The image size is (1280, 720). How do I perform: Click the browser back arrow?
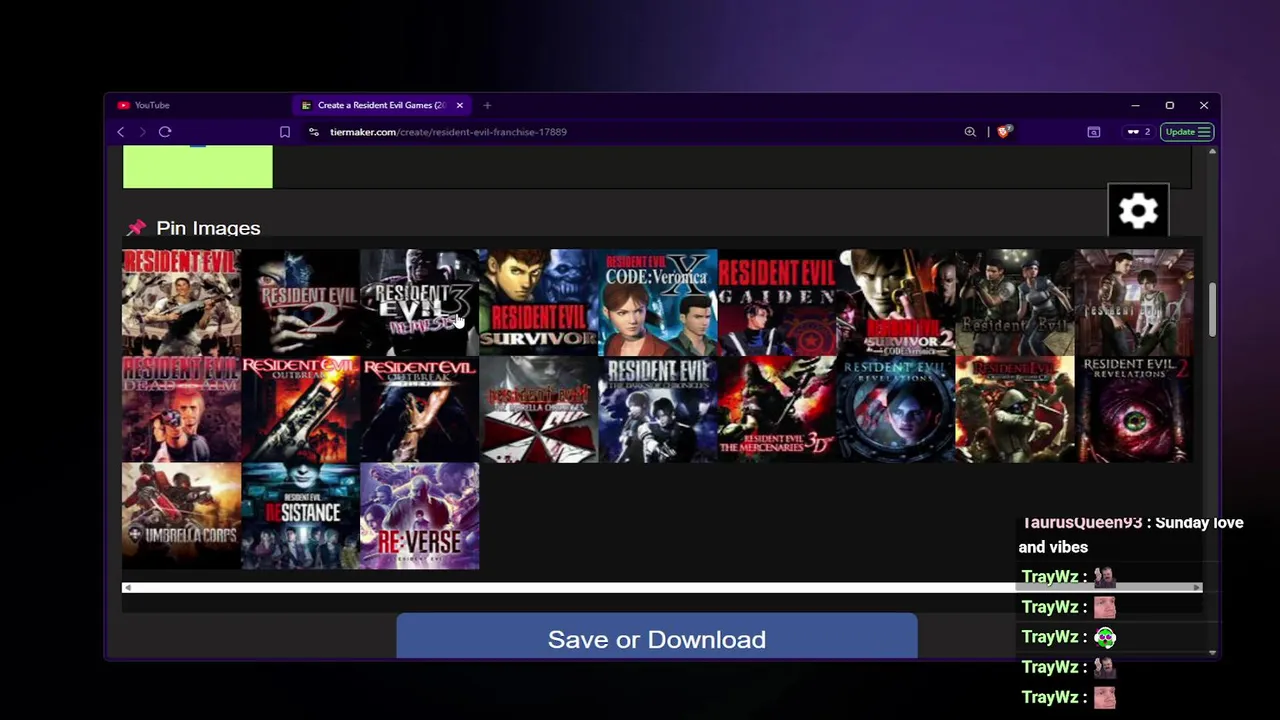(121, 132)
